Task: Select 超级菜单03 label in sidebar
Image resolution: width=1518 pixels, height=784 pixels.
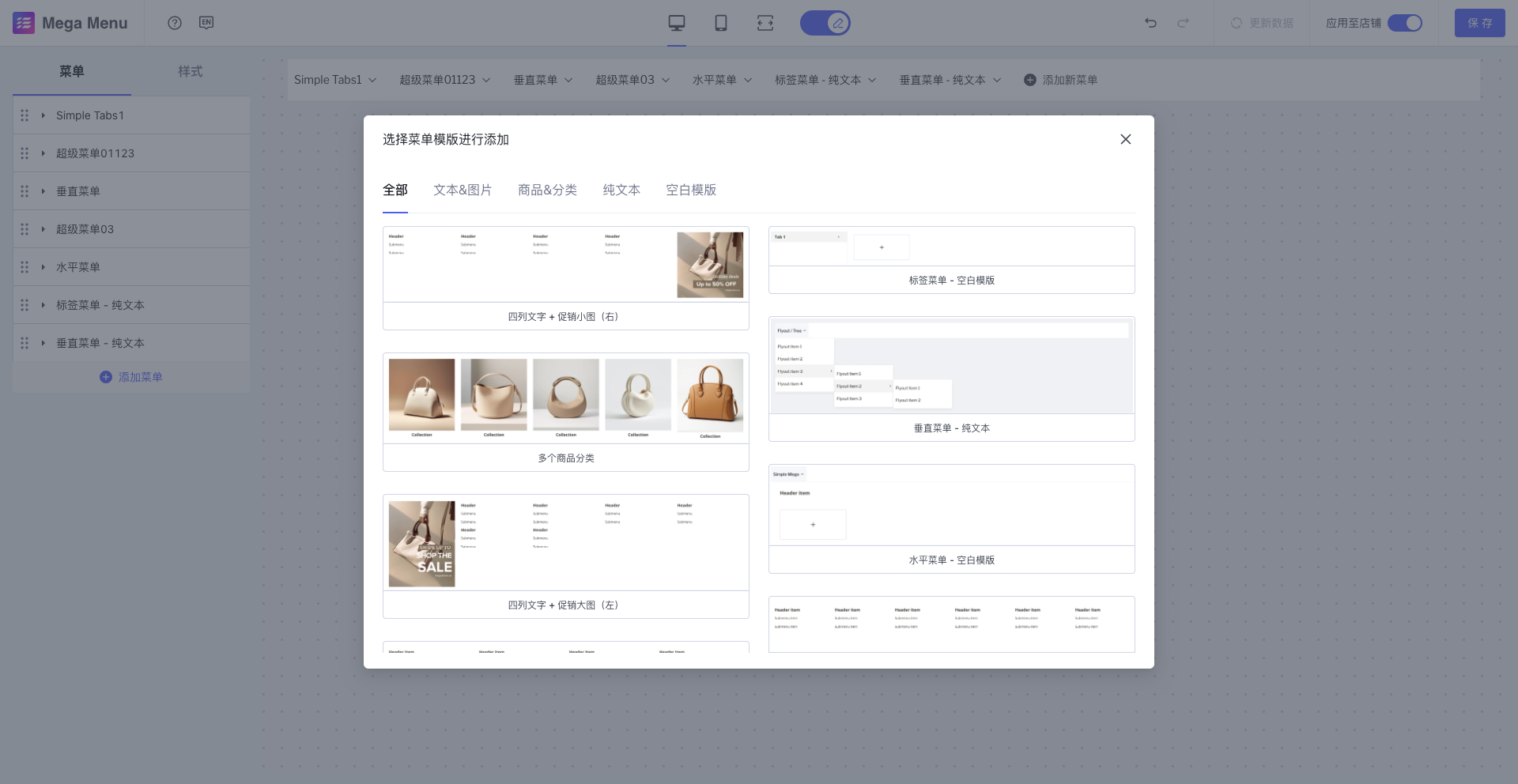Action: click(85, 229)
